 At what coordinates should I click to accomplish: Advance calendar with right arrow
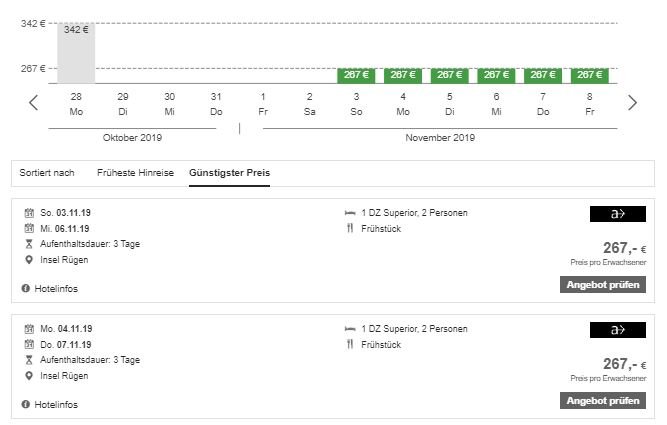(x=633, y=103)
